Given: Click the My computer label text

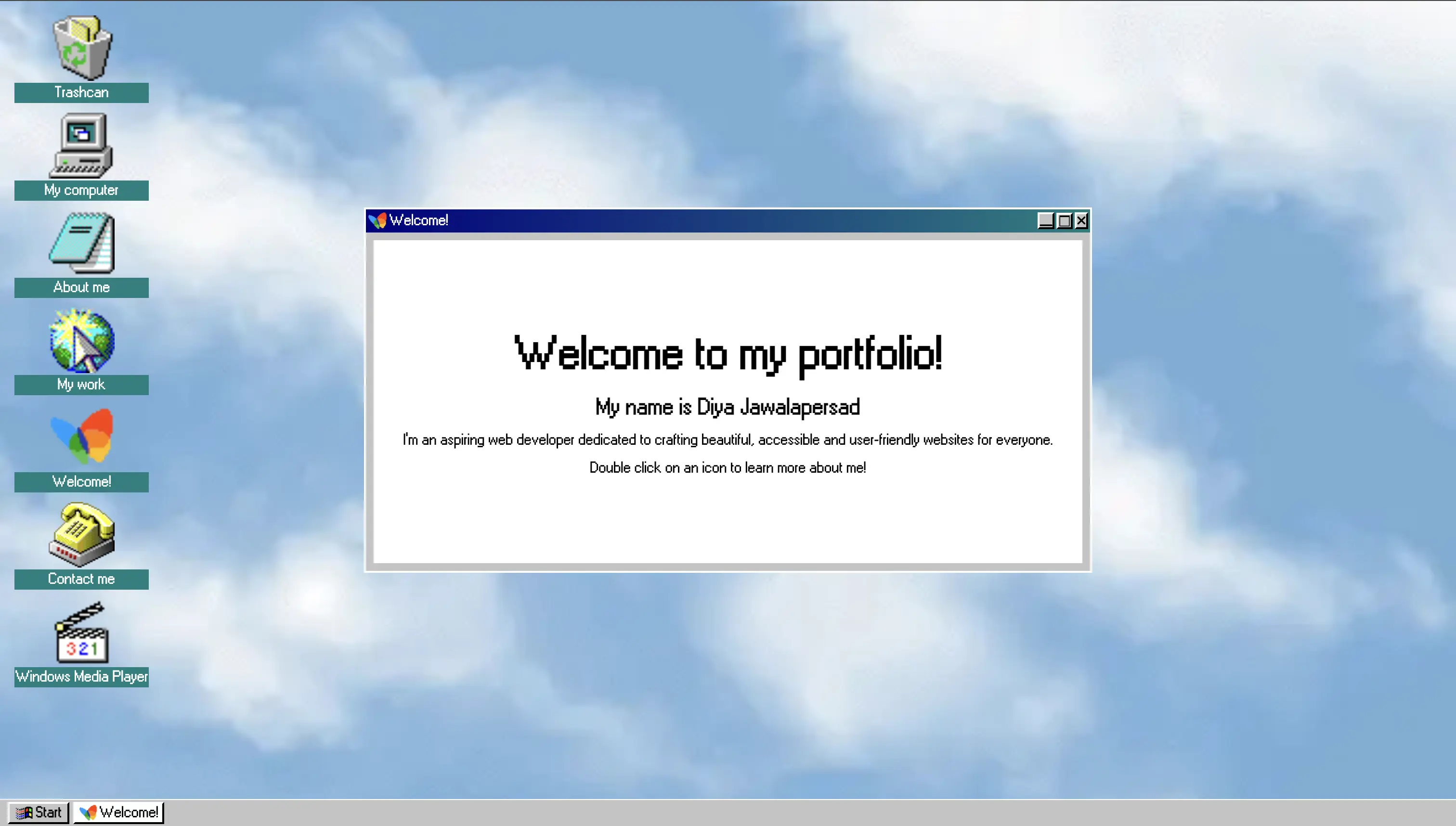Looking at the screenshot, I should click(x=81, y=190).
